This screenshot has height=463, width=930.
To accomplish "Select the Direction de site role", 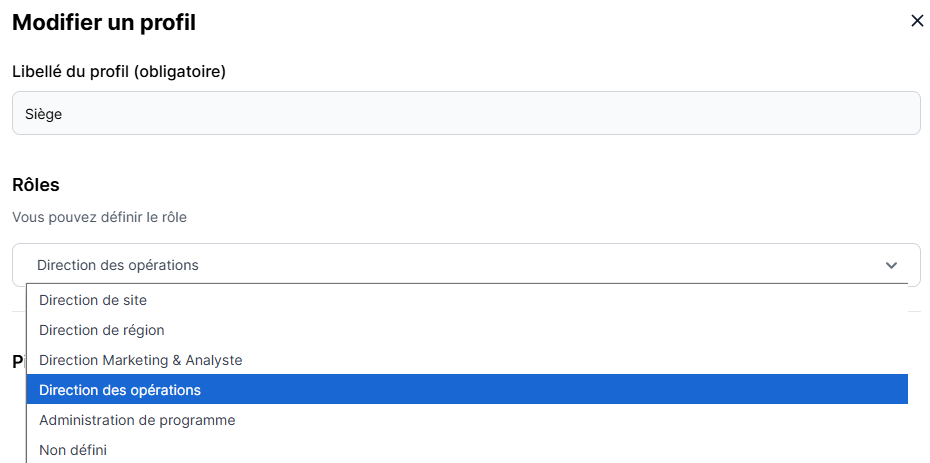I will [x=93, y=300].
